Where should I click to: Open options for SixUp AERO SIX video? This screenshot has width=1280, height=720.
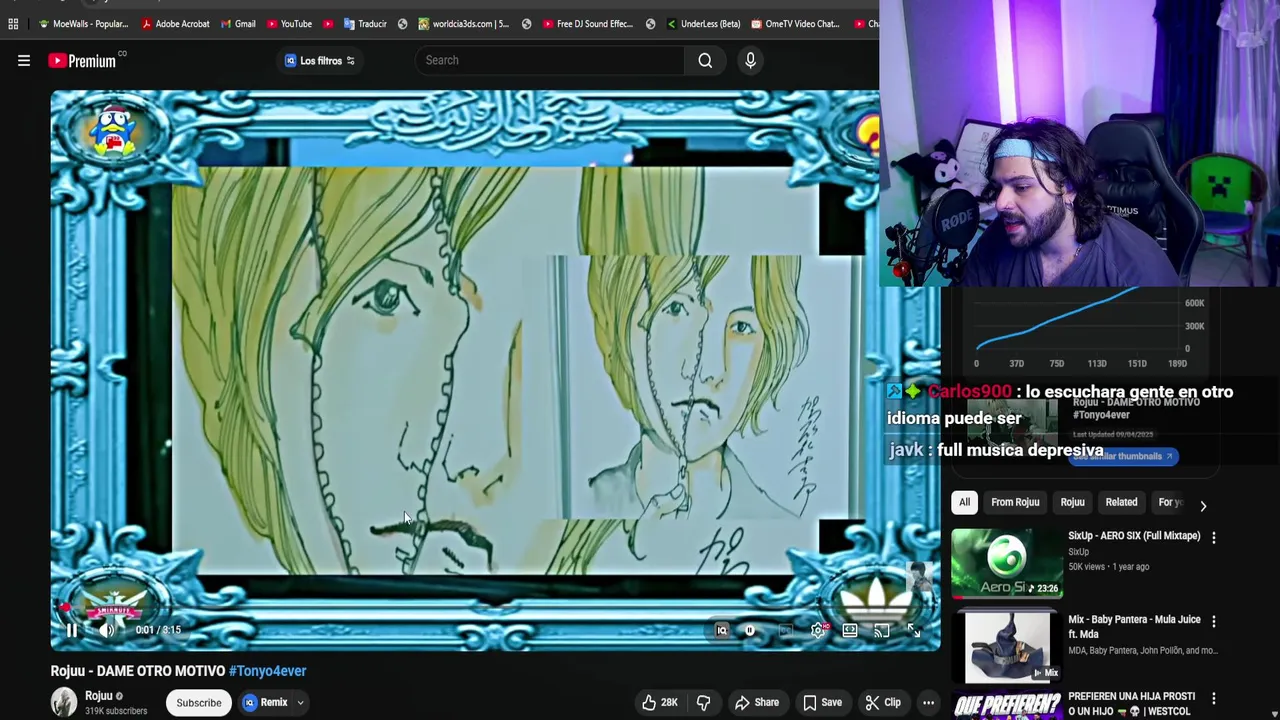tap(1214, 538)
